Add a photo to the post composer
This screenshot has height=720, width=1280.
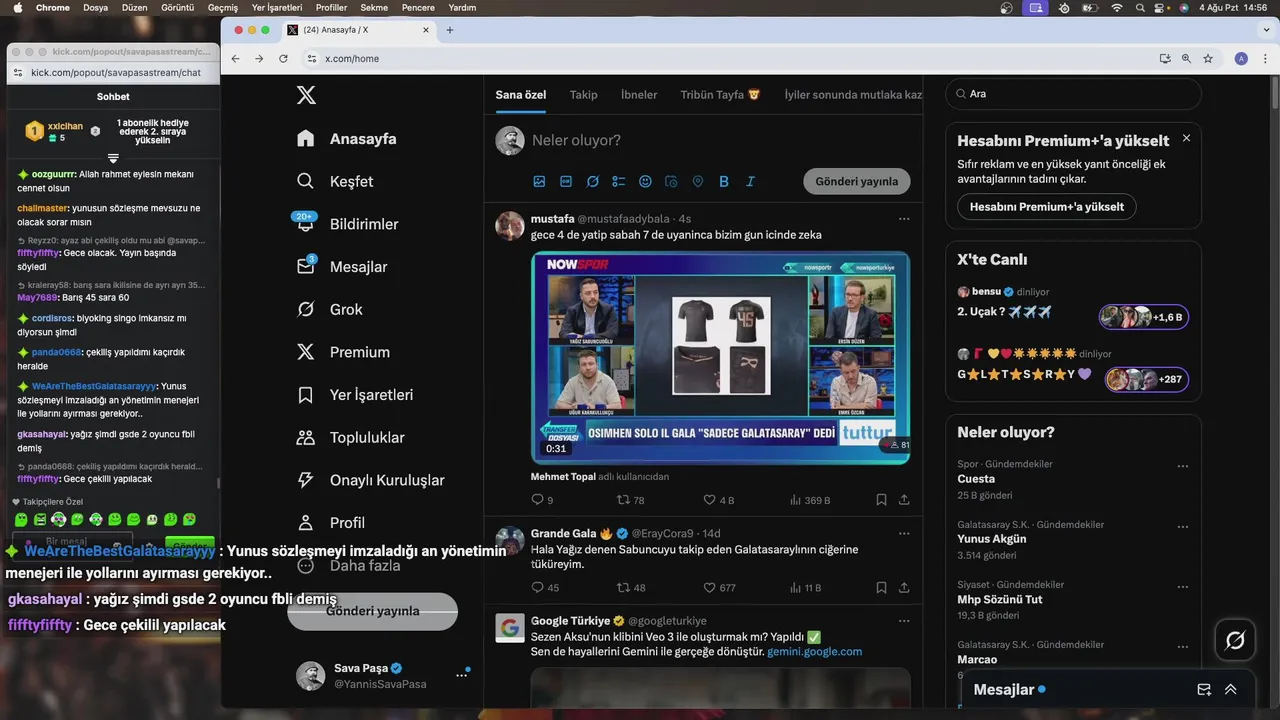click(539, 181)
